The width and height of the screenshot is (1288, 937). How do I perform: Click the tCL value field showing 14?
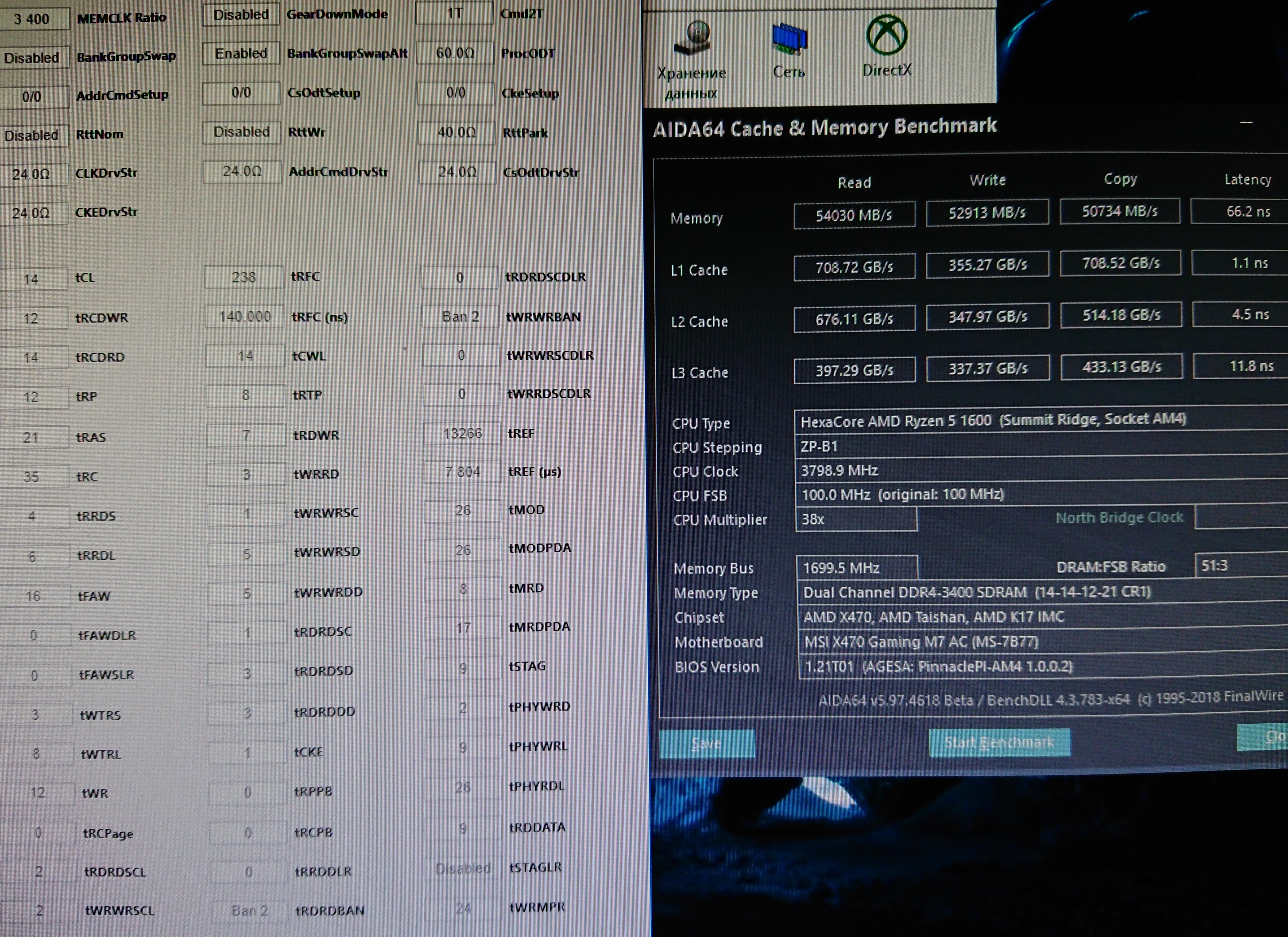[x=32, y=279]
